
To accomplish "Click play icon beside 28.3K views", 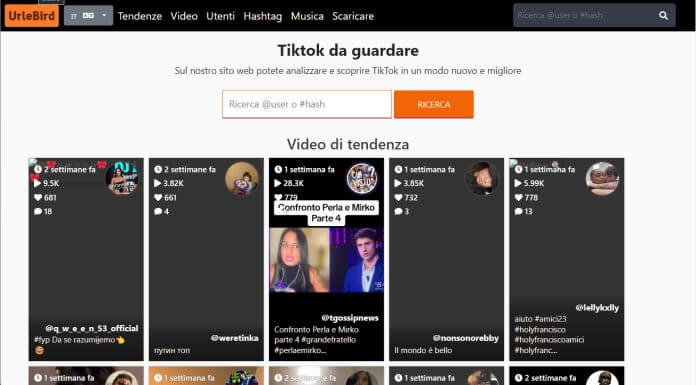I will (278, 183).
